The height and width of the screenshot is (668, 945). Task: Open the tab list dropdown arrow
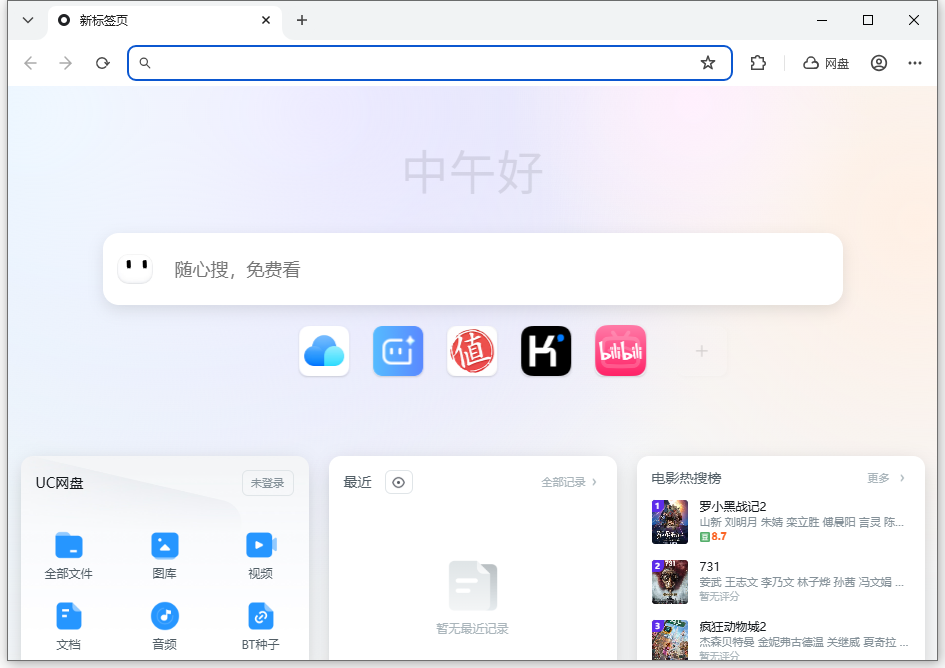tap(27, 20)
